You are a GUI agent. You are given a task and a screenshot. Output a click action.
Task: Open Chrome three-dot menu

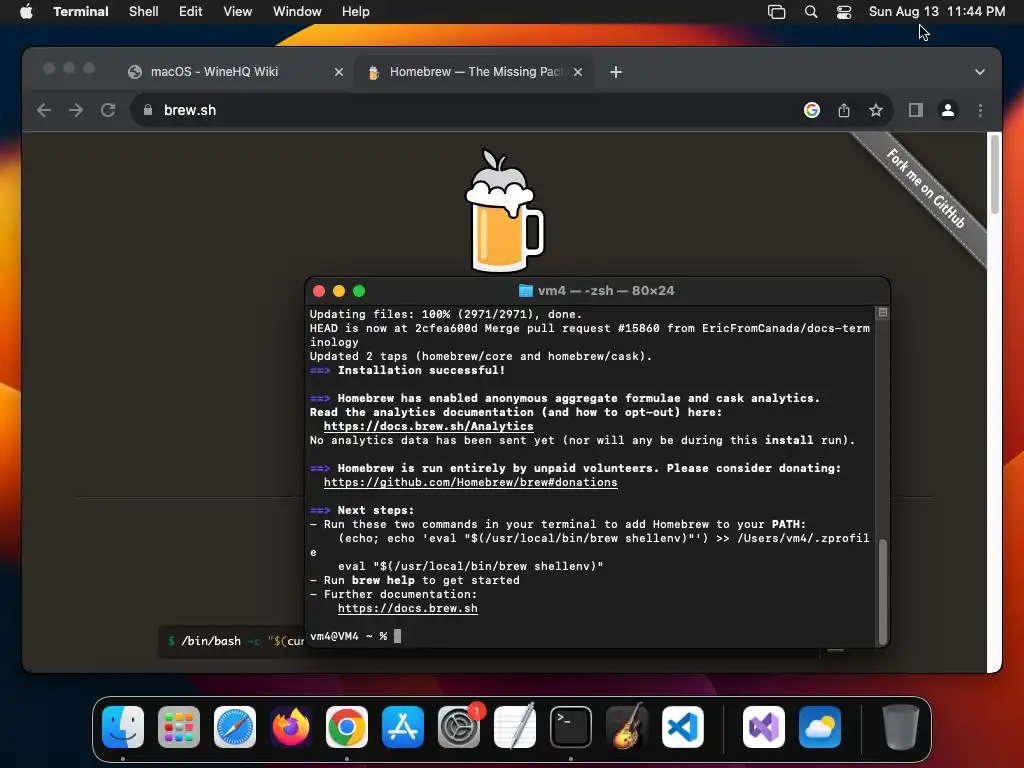pos(980,110)
